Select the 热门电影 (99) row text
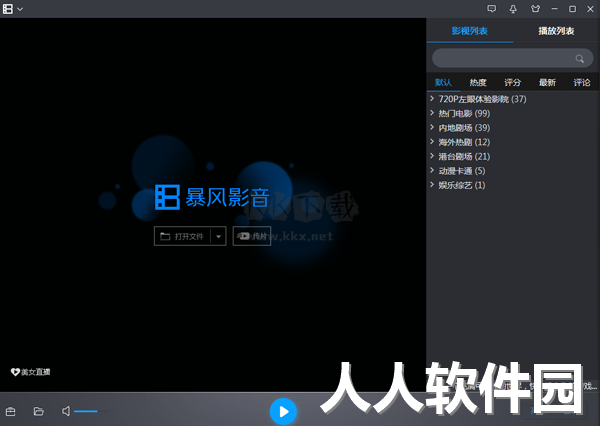600x426 pixels. 464,114
